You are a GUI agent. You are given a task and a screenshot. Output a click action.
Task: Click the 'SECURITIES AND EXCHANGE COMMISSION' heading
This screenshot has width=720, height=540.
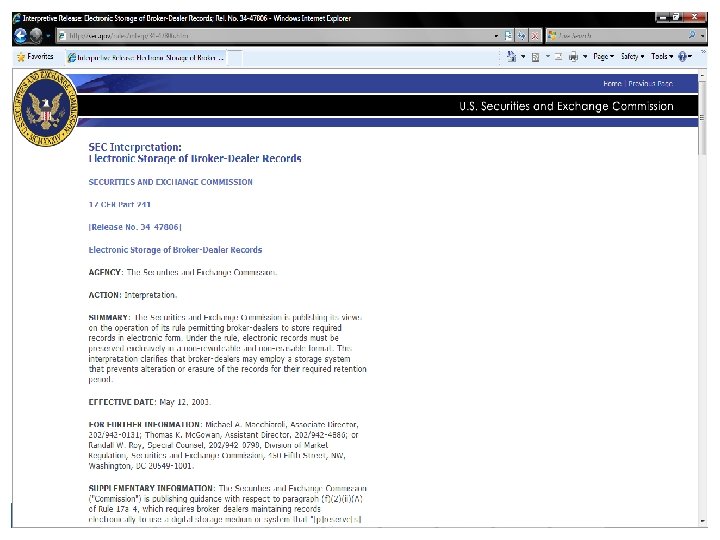pos(170,182)
